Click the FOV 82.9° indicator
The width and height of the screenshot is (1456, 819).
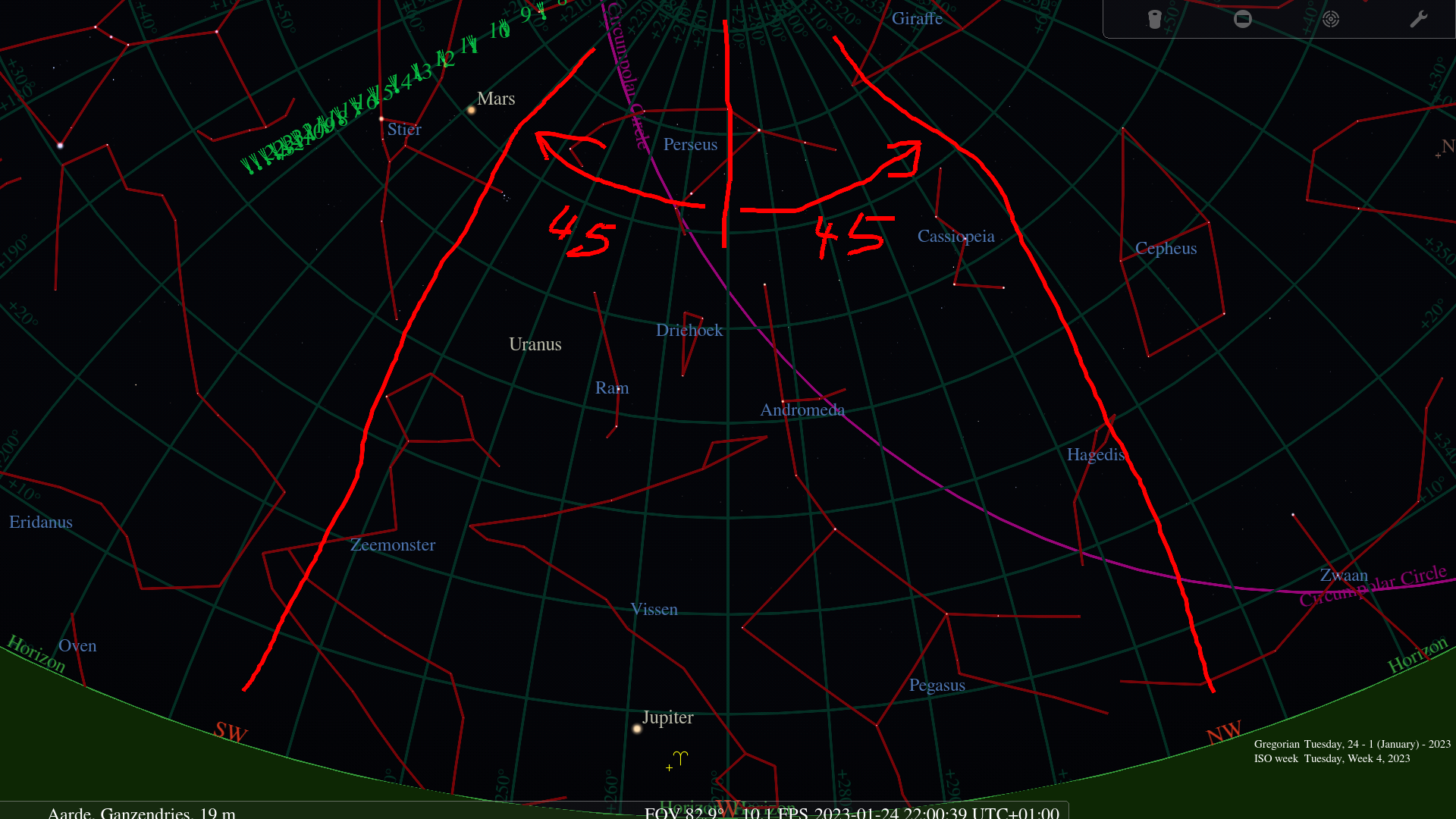(x=683, y=815)
